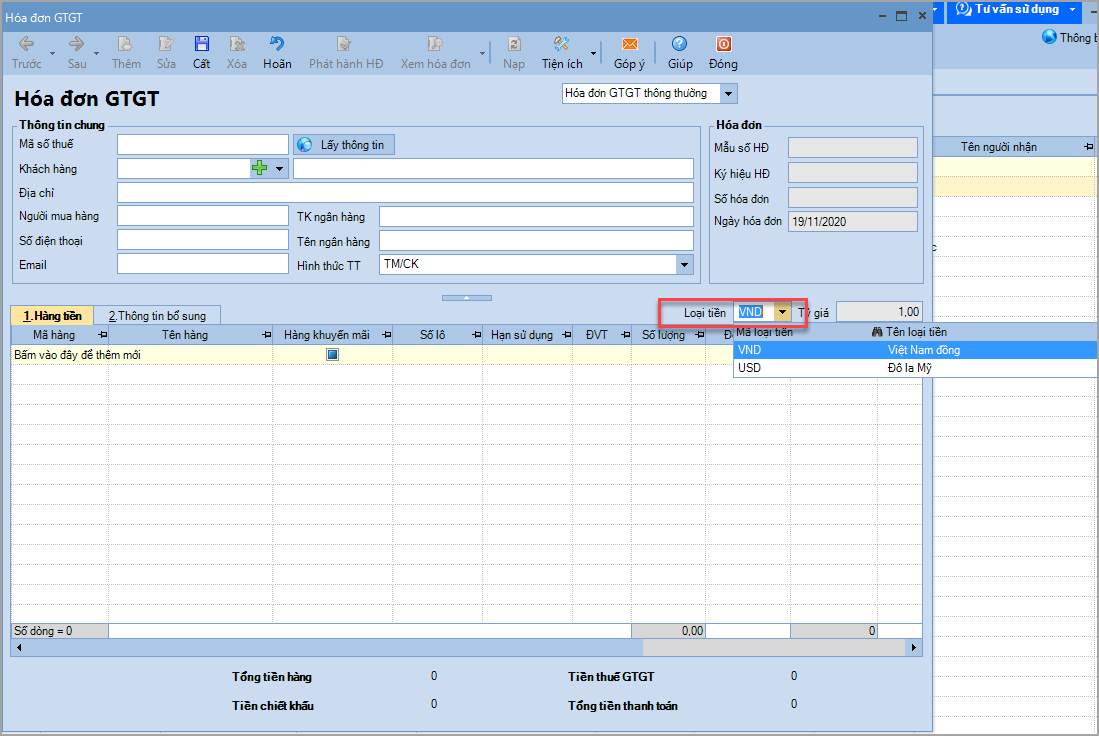Pin the Tên hàng column
The width and height of the screenshot is (1099, 736).
(266, 335)
